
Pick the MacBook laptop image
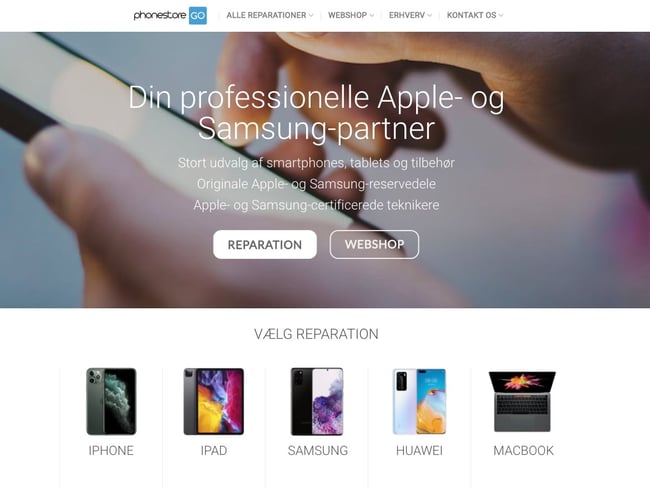coord(522,401)
